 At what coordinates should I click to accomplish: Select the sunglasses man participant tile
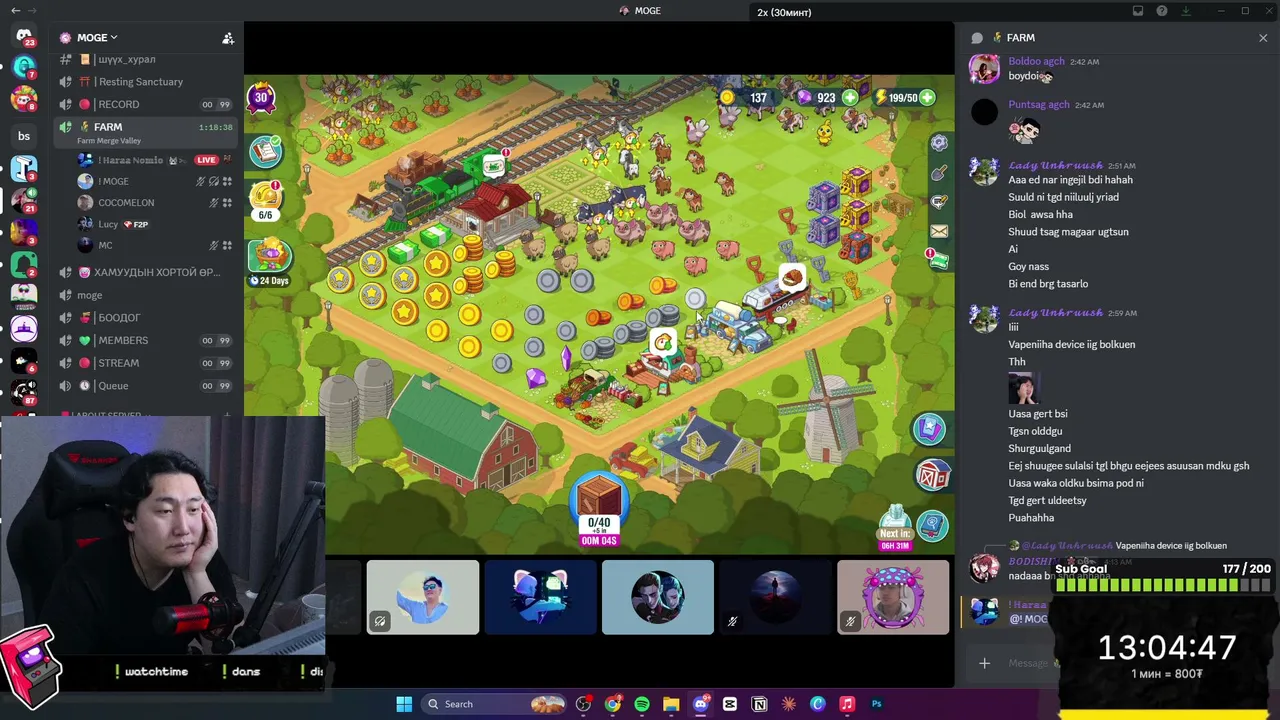point(423,597)
